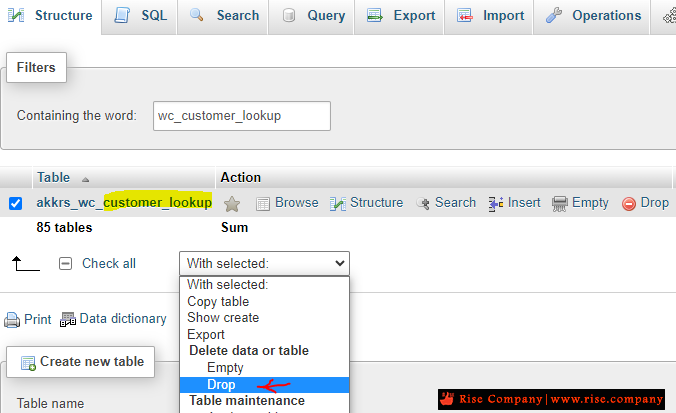Viewport: 676px width, 413px height.
Task: Click the Search action icon in the row
Action: tap(422, 203)
